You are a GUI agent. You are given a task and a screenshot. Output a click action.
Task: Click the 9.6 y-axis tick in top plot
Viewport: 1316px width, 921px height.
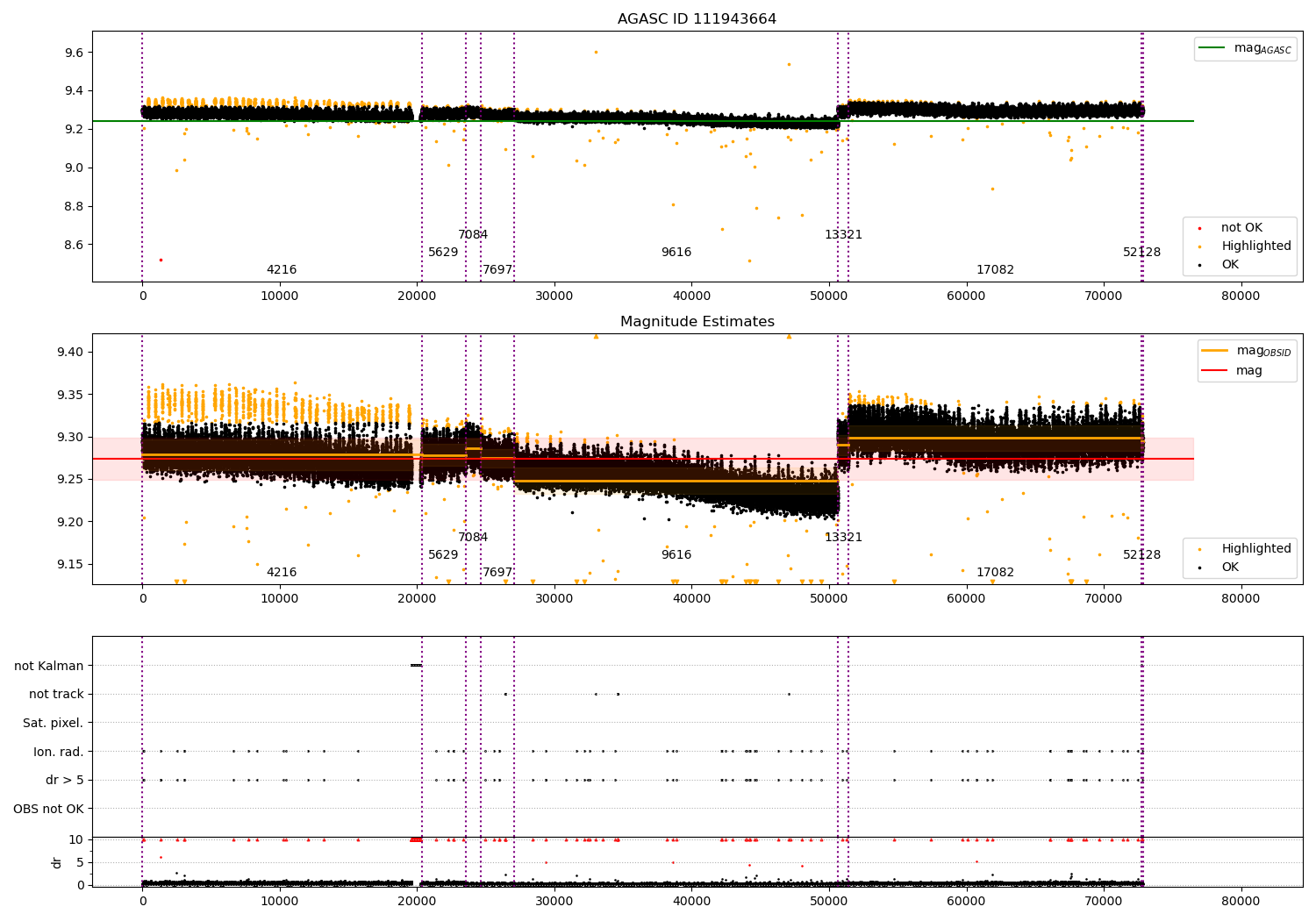[74, 54]
